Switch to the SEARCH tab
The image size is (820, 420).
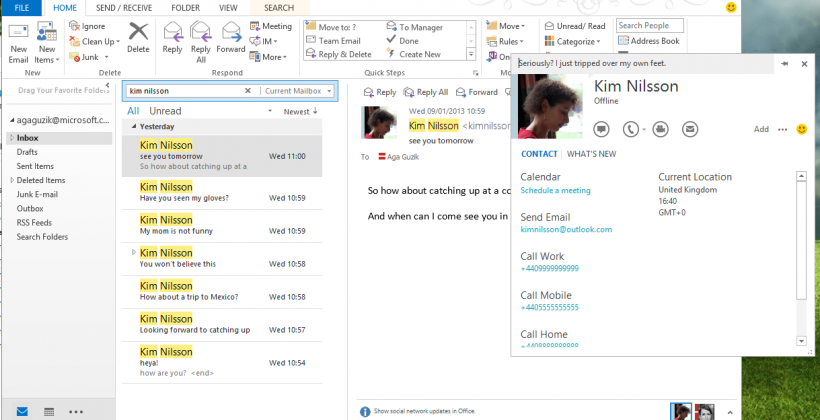click(279, 8)
